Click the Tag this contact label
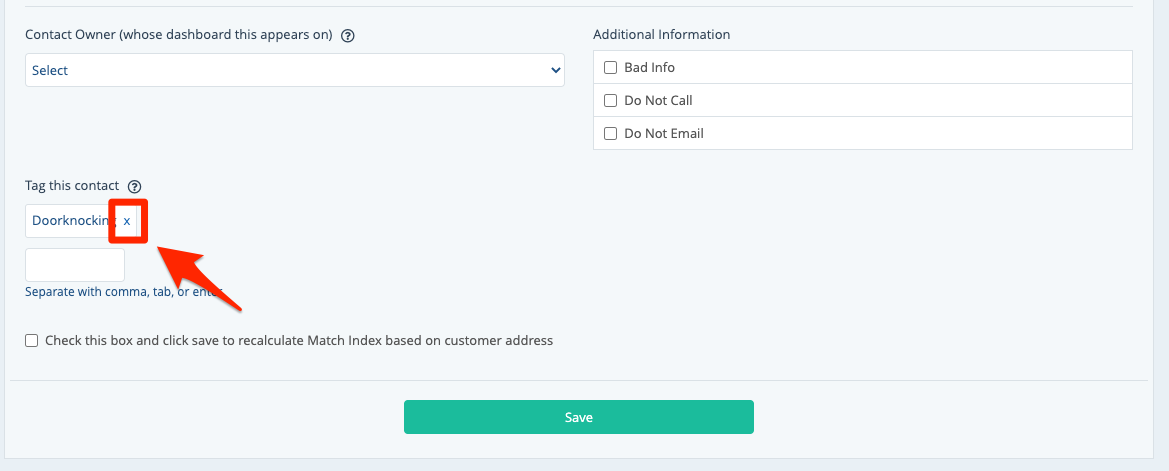Viewport: 1169px width, 471px height. coord(72,186)
